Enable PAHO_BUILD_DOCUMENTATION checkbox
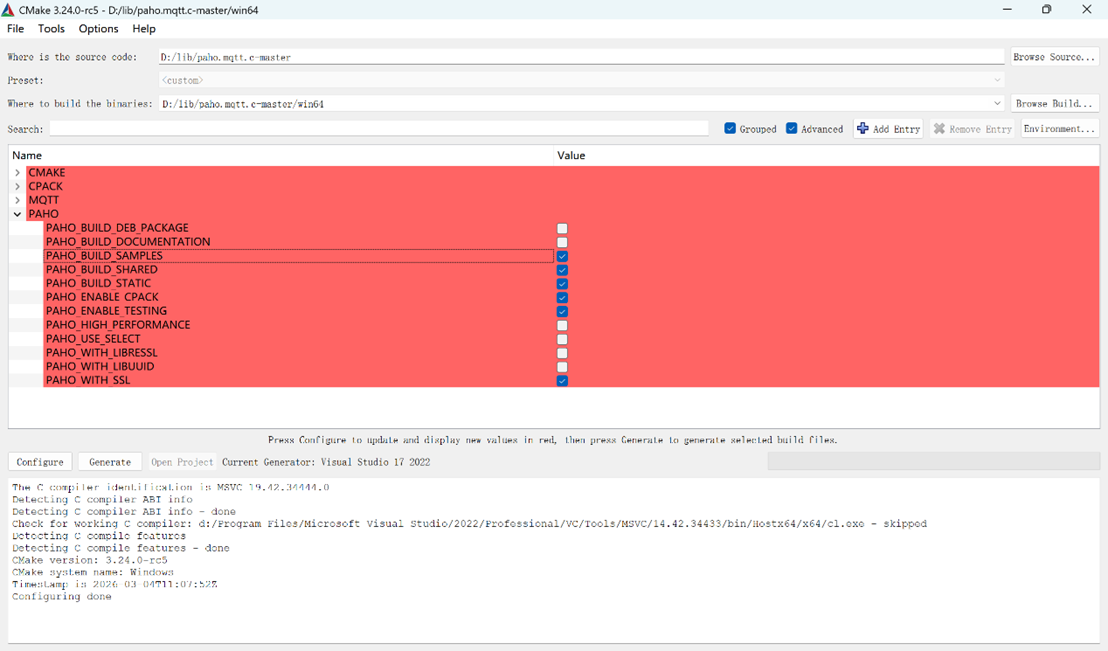 (562, 242)
